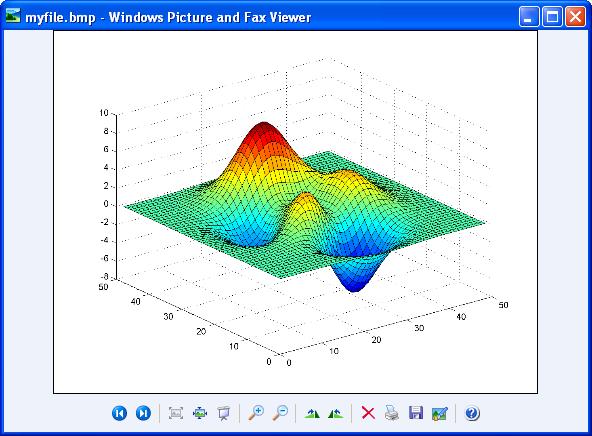Go to the previous image
Viewport: 592px width, 436px height.
pyautogui.click(x=119, y=413)
